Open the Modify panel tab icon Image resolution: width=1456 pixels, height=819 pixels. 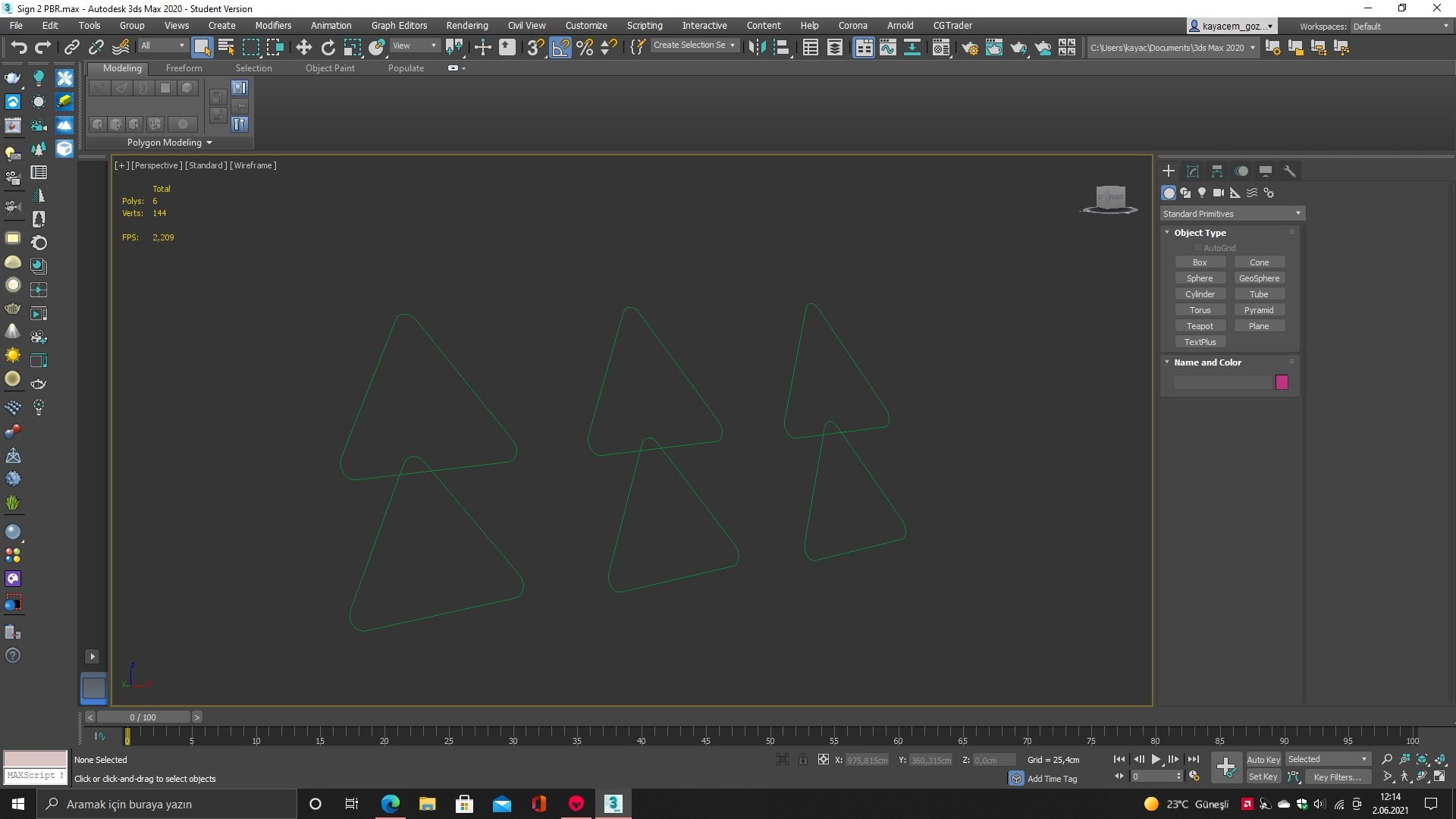click(x=1192, y=171)
